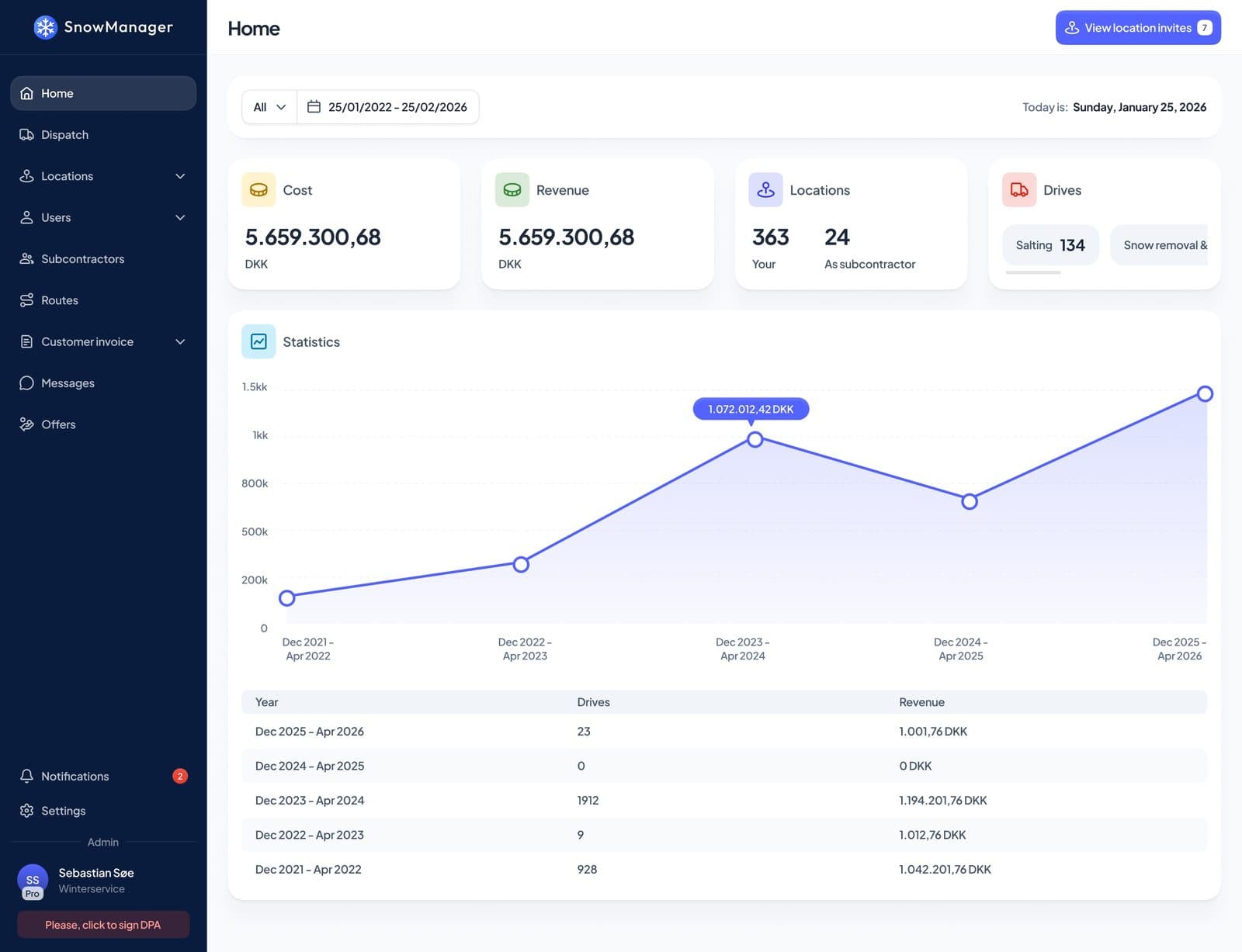Open Subcontractors menu item
1242x952 pixels.
point(103,258)
